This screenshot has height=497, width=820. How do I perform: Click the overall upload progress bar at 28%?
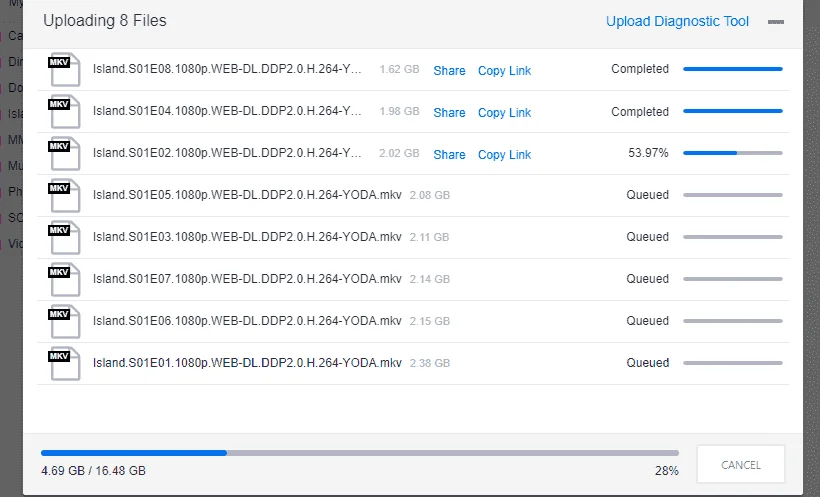pyautogui.click(x=360, y=453)
